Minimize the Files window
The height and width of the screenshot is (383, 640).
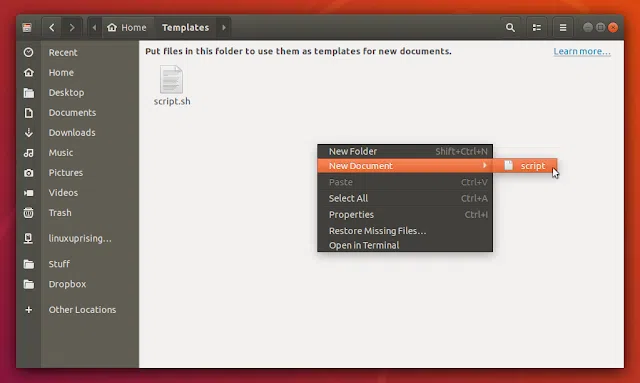[588, 27]
